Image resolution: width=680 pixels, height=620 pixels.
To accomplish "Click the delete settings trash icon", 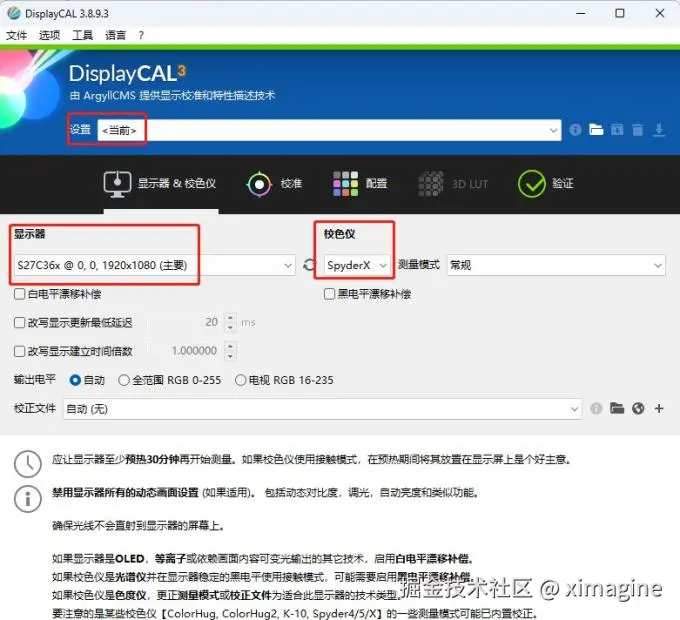I will [638, 130].
